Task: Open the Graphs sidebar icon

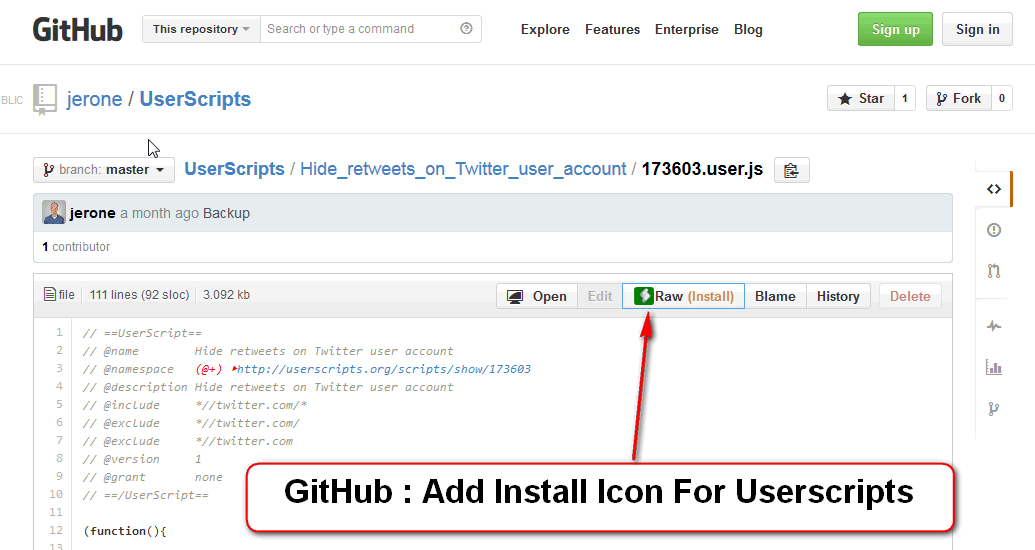Action: (x=993, y=367)
